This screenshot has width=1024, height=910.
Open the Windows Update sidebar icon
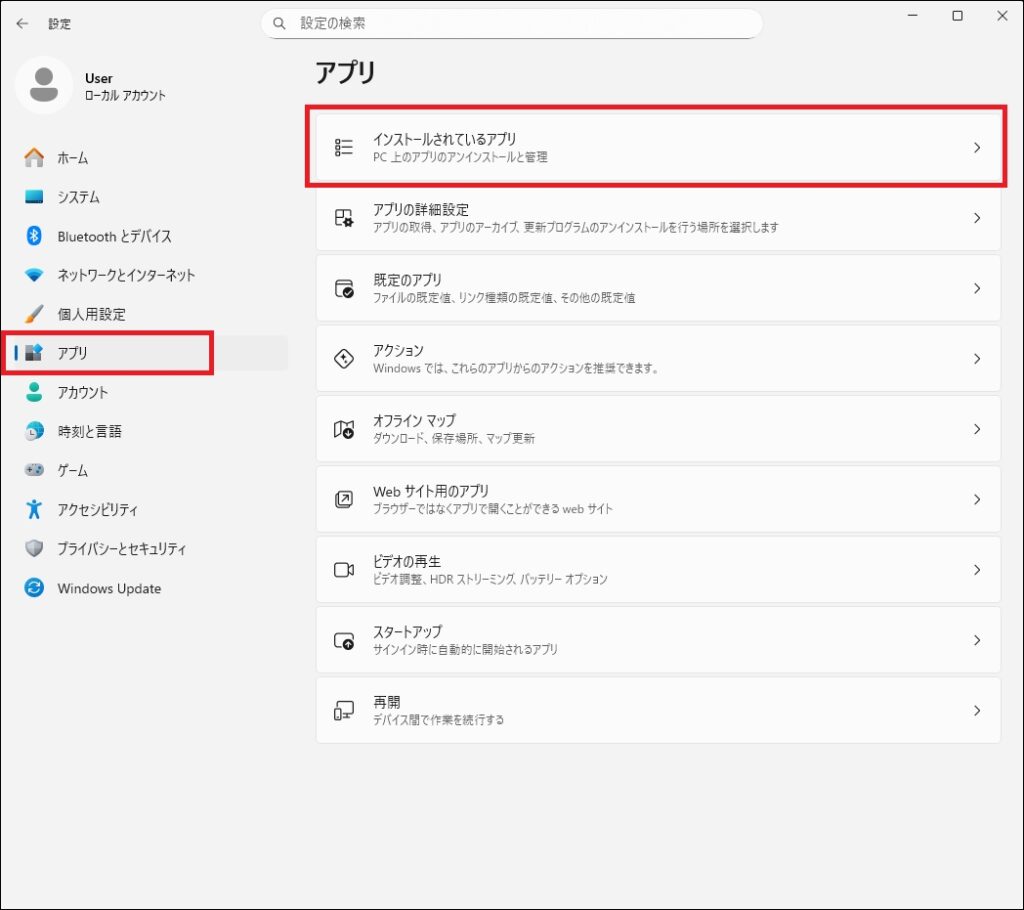pyautogui.click(x=33, y=588)
